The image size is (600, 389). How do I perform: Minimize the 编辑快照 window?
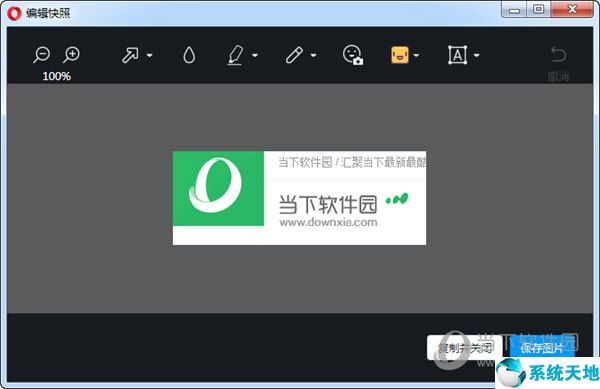(x=514, y=9)
